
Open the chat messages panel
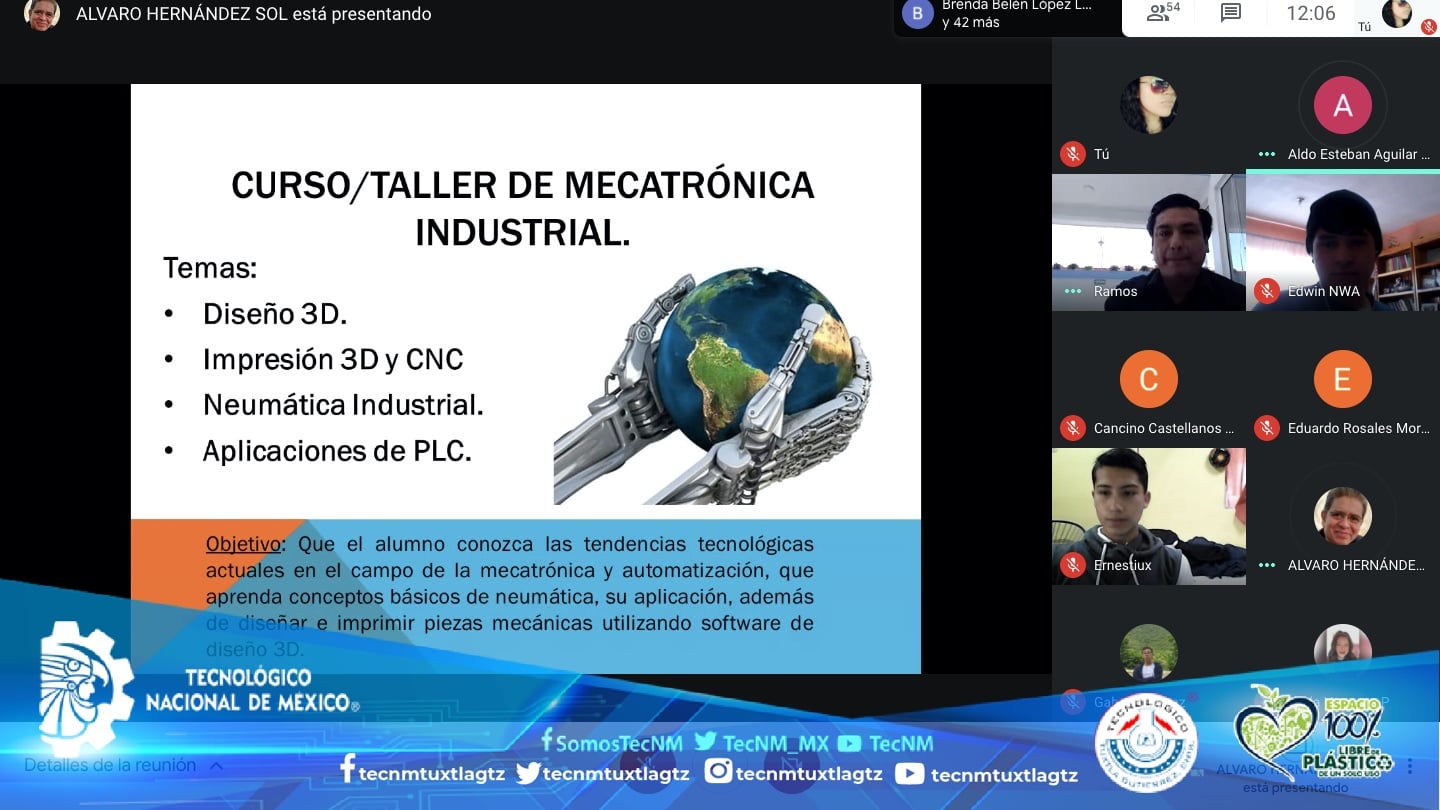tap(1231, 13)
